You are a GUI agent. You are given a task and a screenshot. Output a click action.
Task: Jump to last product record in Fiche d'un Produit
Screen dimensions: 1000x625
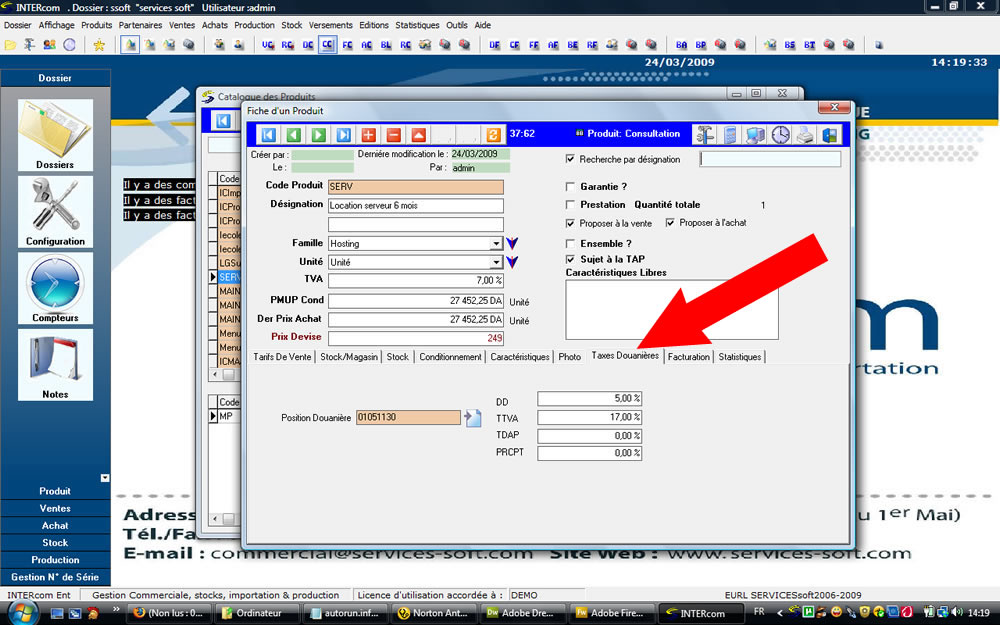pyautogui.click(x=343, y=135)
